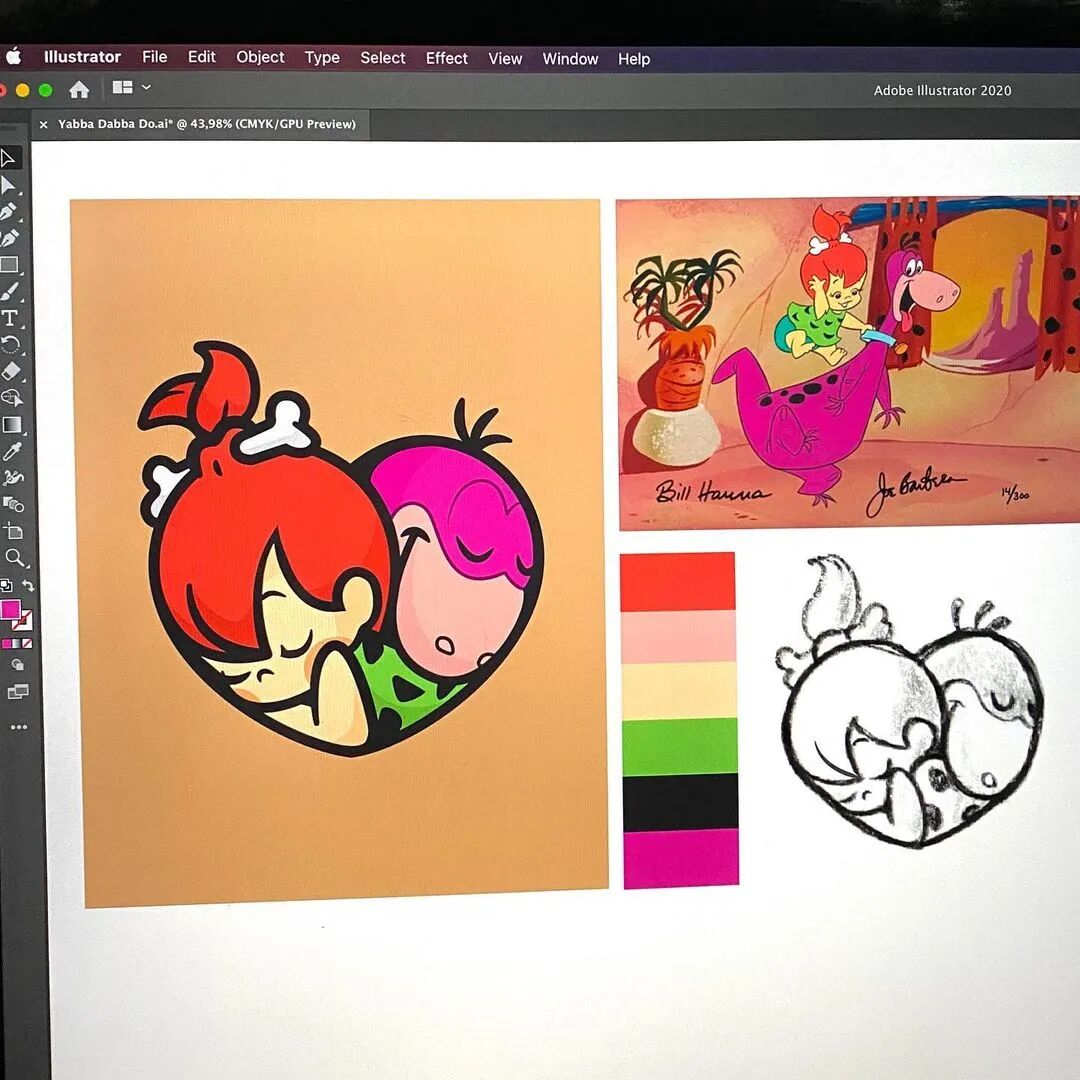Choose the Curvature tool
Screen dimensions: 1080x1080
(x=9, y=238)
